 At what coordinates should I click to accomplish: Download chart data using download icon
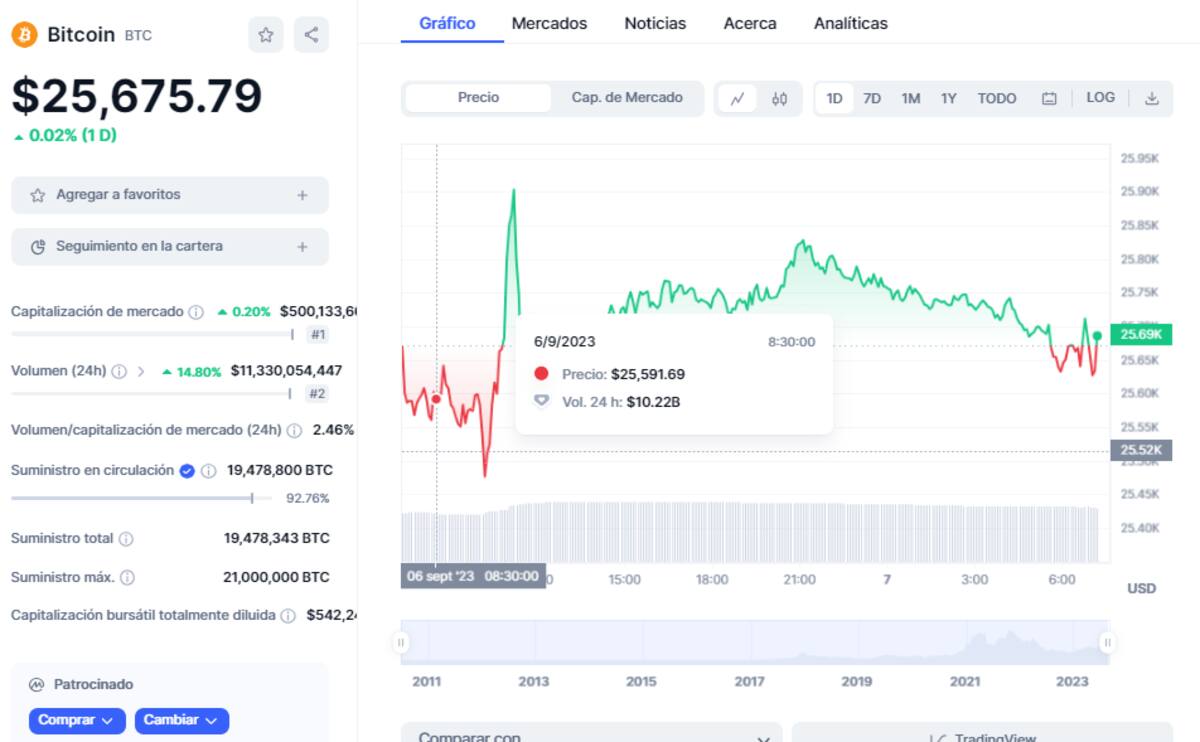pos(1152,99)
